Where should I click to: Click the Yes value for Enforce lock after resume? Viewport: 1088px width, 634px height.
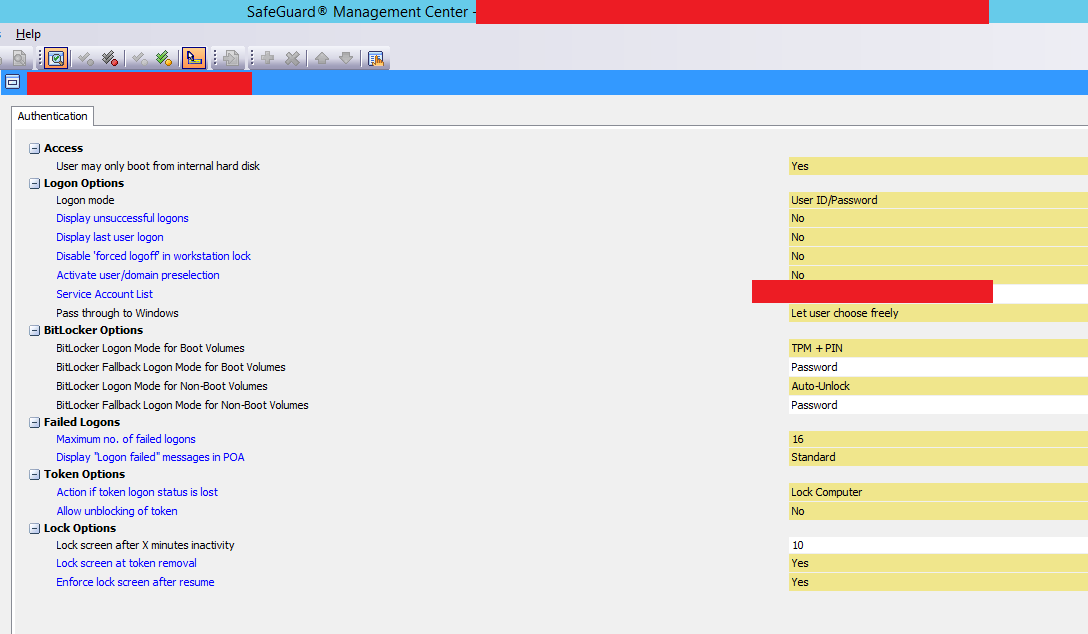(x=938, y=582)
